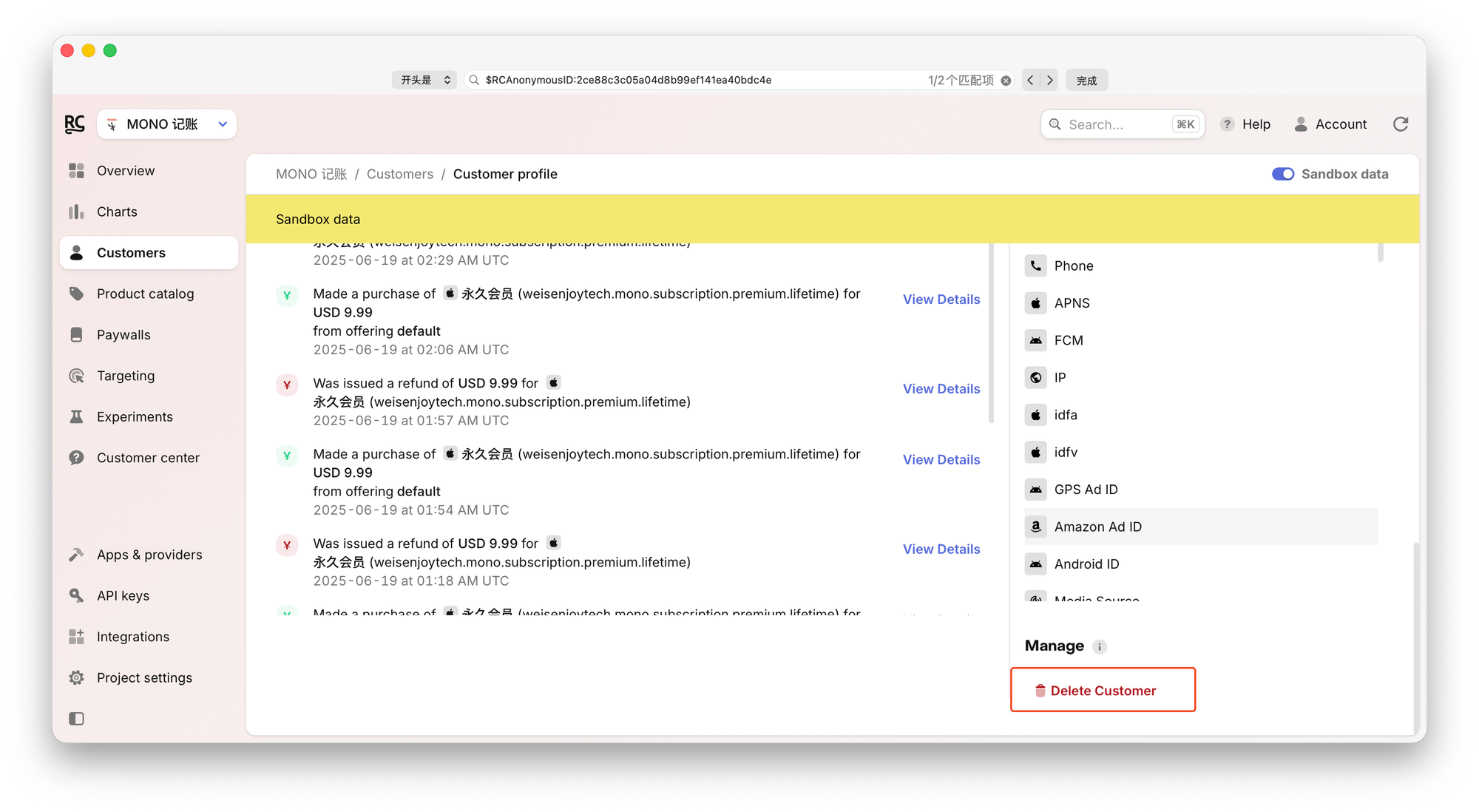This screenshot has height=812, width=1479.
Task: Collapse sidebar using bottom-left panel icon
Action: coord(76,719)
